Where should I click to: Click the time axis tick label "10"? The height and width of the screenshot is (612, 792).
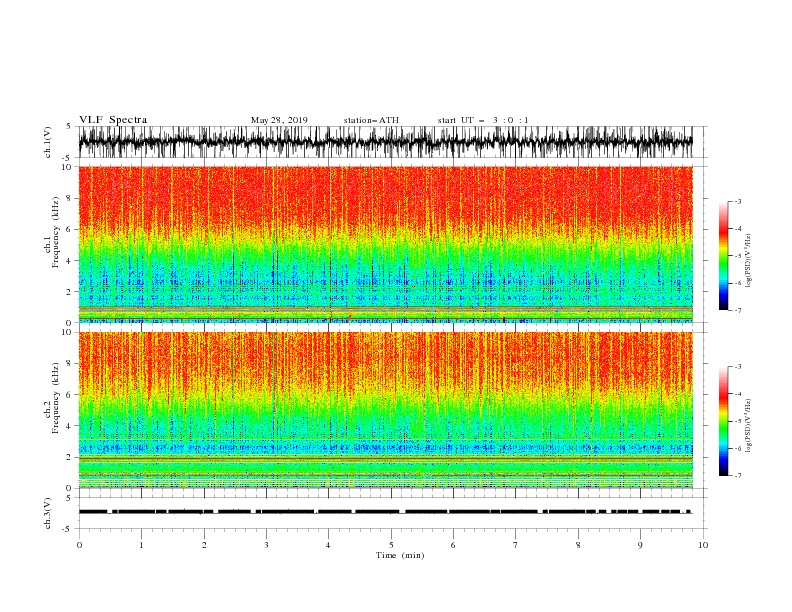[x=703, y=545]
